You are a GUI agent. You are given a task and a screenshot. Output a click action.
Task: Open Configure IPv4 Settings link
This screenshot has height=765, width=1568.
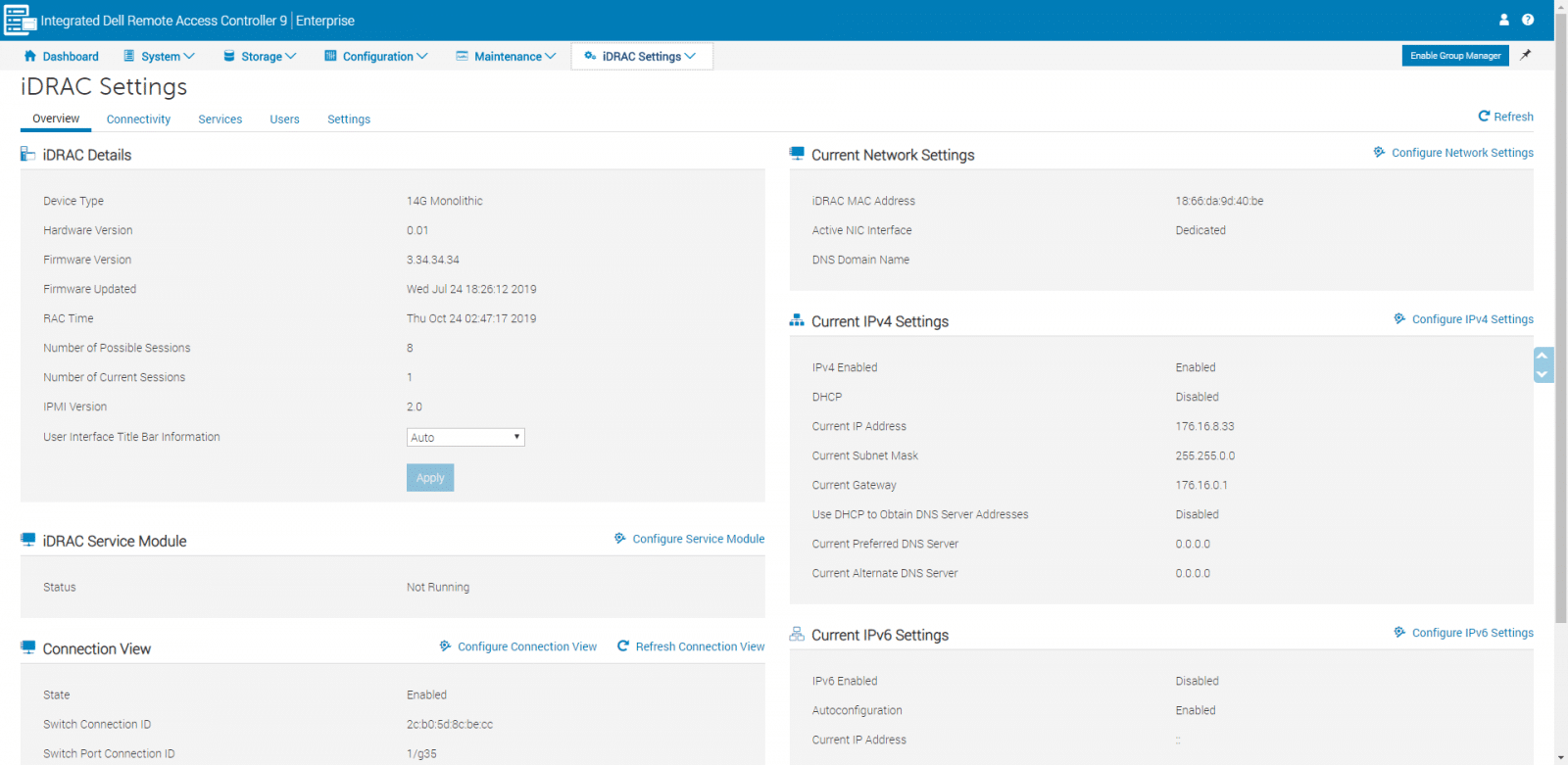[x=1472, y=319]
